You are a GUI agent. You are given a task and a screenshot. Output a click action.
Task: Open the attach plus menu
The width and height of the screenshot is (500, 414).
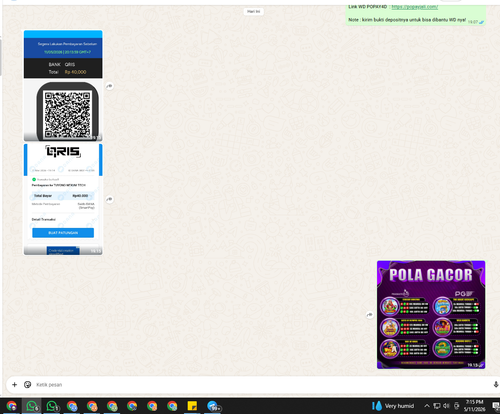tap(14, 385)
